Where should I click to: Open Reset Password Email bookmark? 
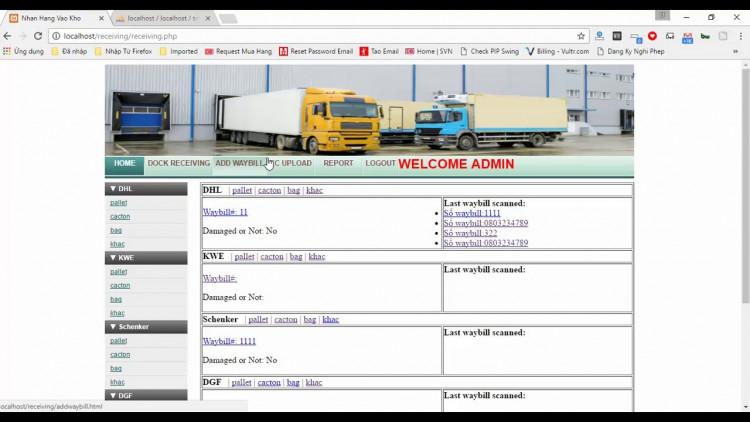(316, 51)
